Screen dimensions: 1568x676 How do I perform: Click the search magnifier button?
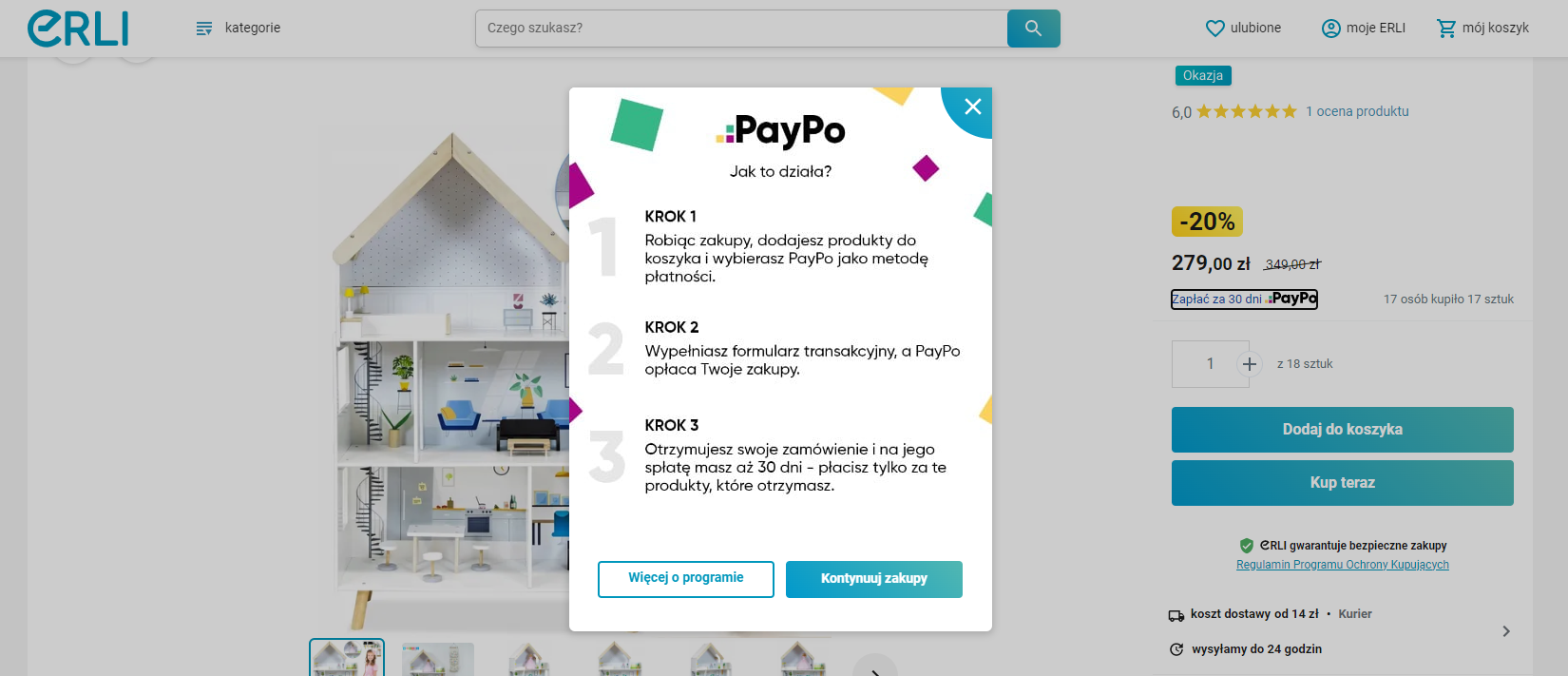point(1033,29)
